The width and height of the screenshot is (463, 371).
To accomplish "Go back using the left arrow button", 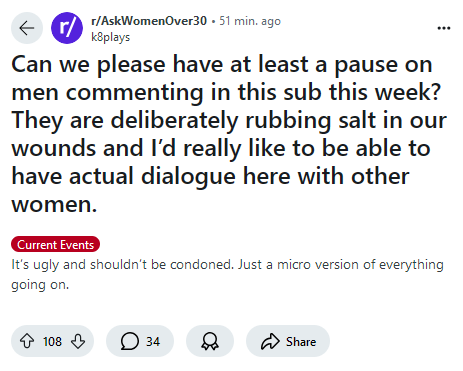I will (27, 28).
